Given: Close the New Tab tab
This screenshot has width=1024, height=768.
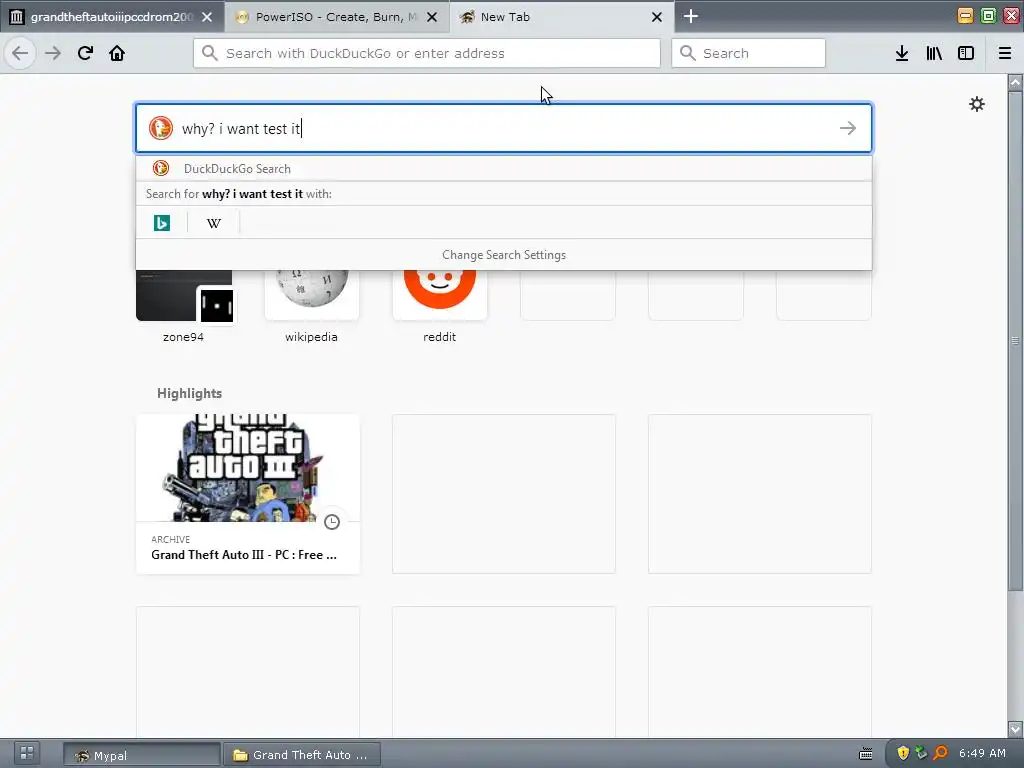Looking at the screenshot, I should [657, 17].
